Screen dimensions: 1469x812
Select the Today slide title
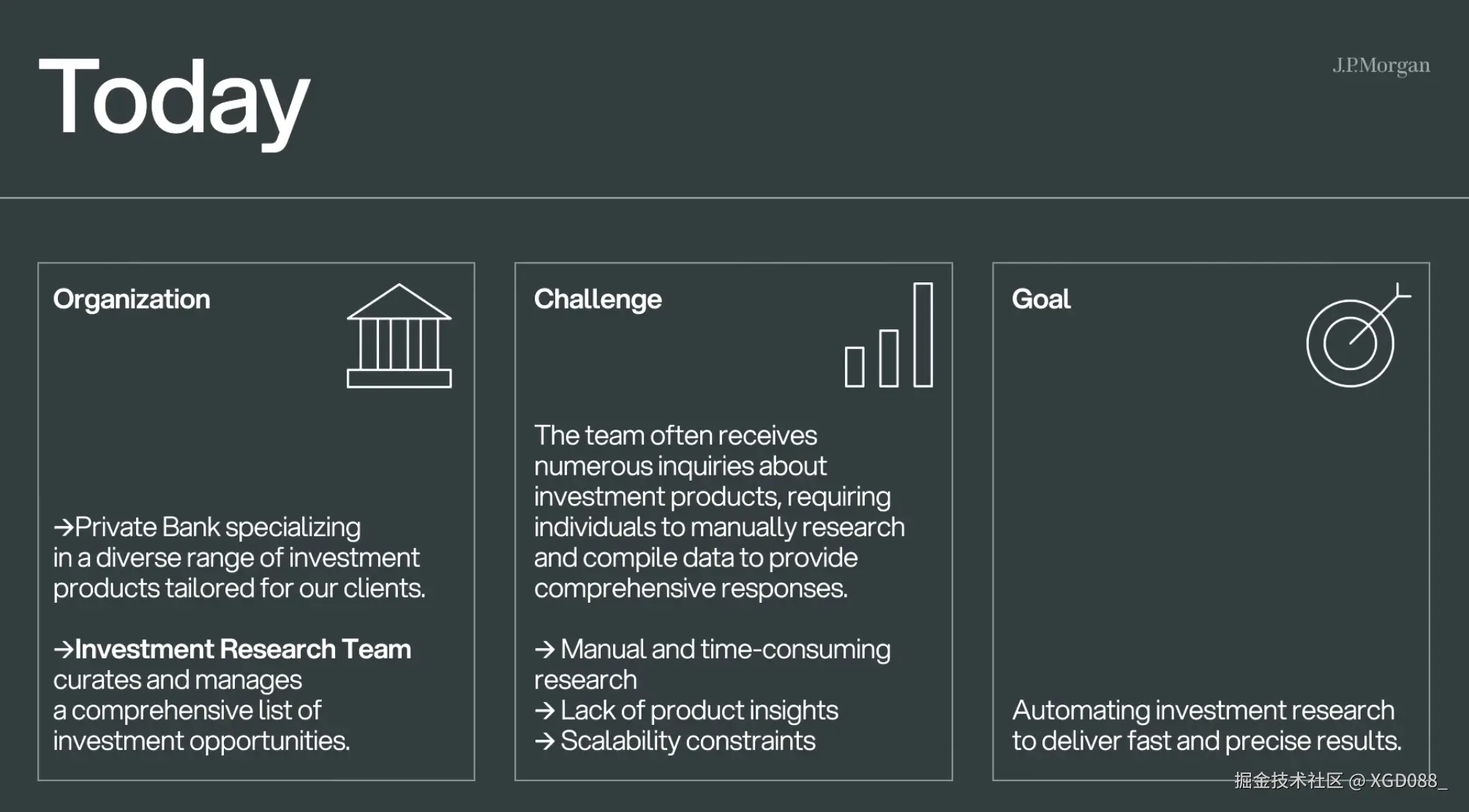pyautogui.click(x=174, y=99)
